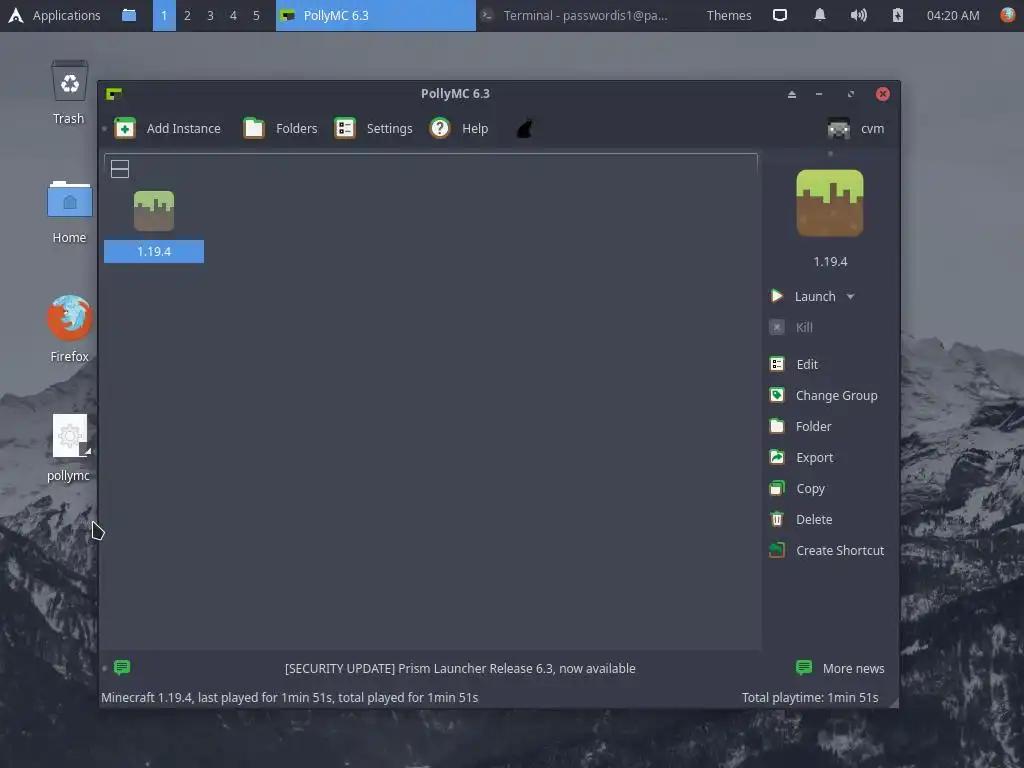The height and width of the screenshot is (768, 1024).
Task: Open the Applications menu
Action: (x=54, y=16)
